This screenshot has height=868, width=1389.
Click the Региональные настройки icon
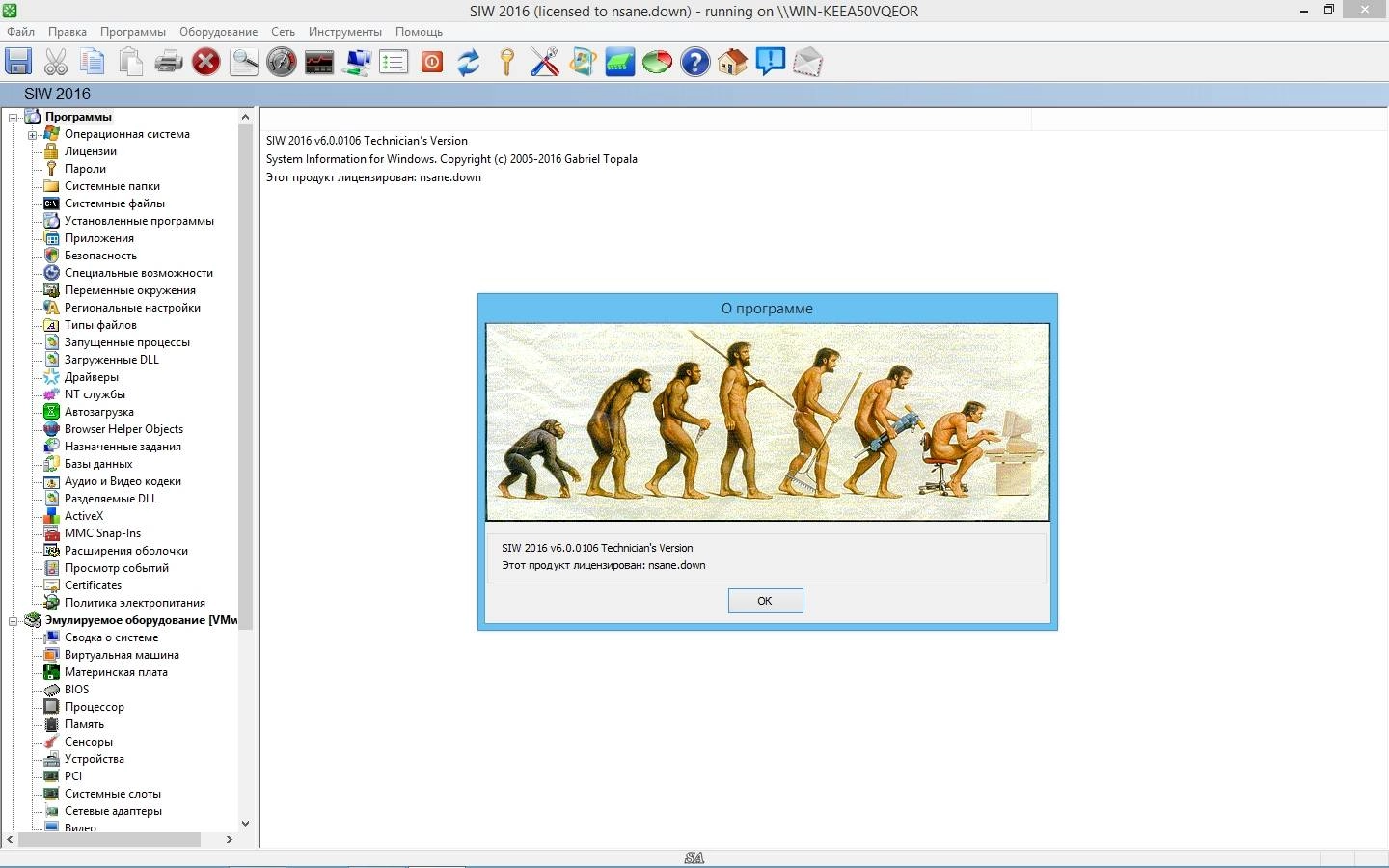[x=51, y=308]
